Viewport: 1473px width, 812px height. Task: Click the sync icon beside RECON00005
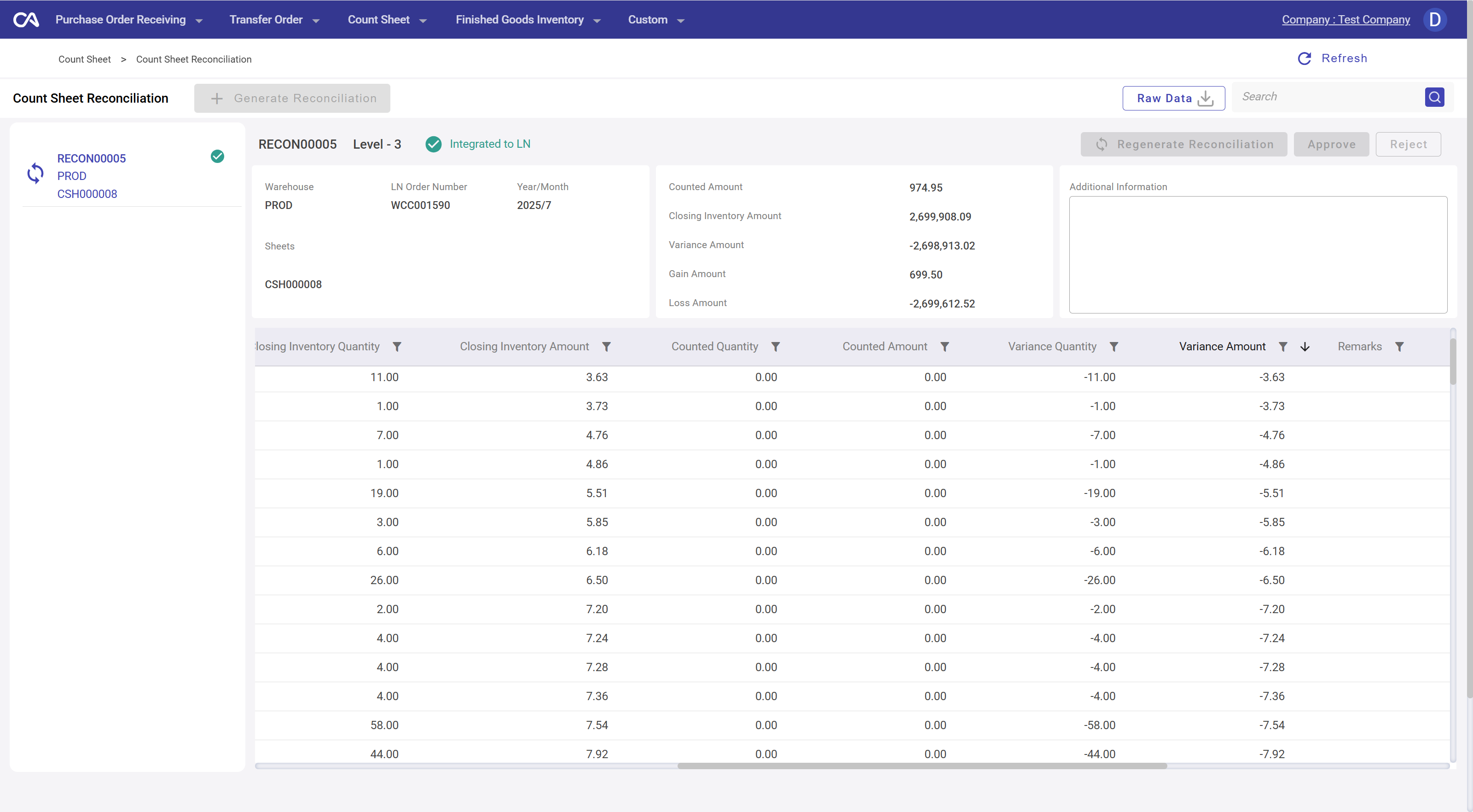point(35,173)
